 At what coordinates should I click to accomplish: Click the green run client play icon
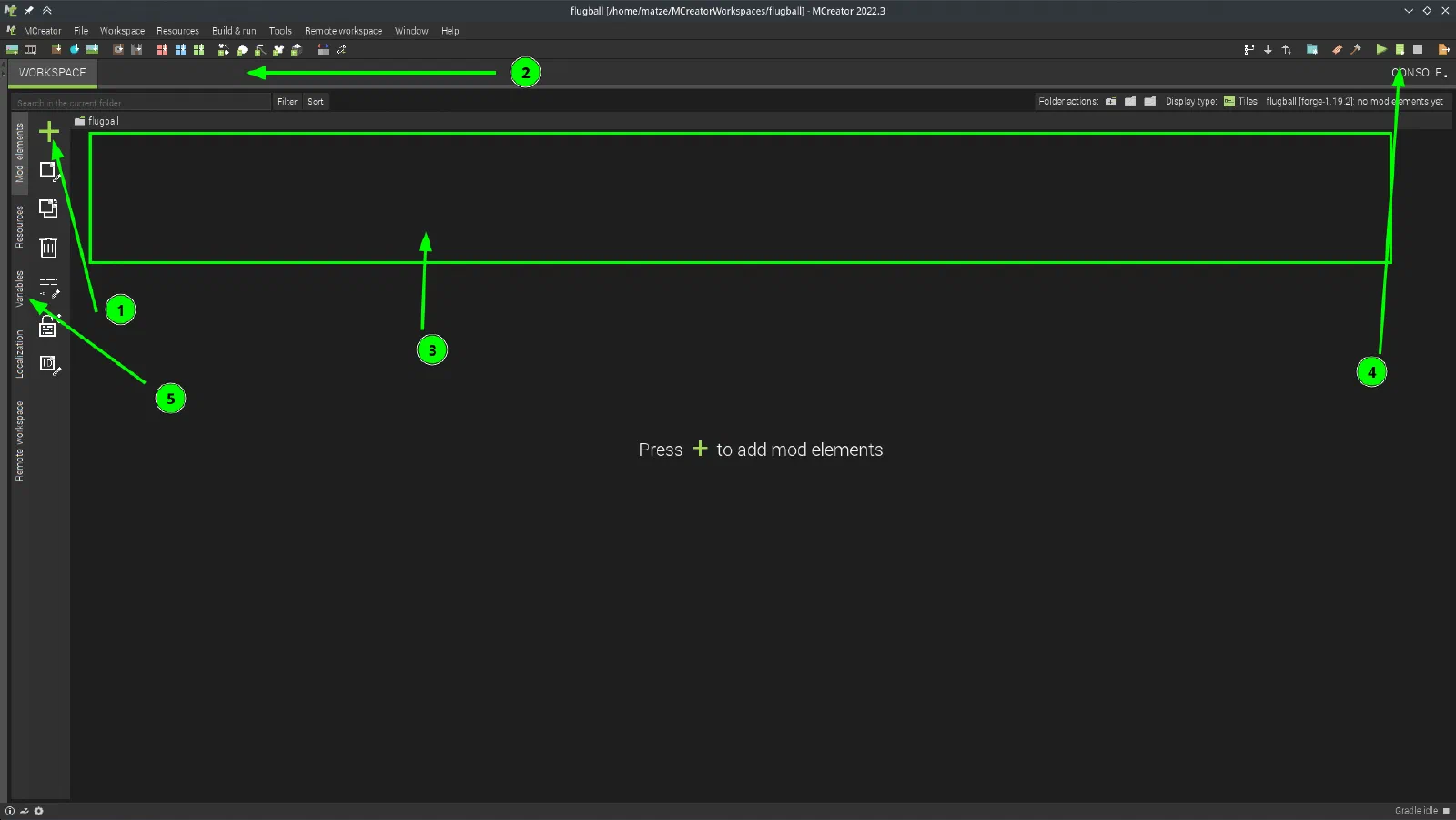click(x=1381, y=49)
